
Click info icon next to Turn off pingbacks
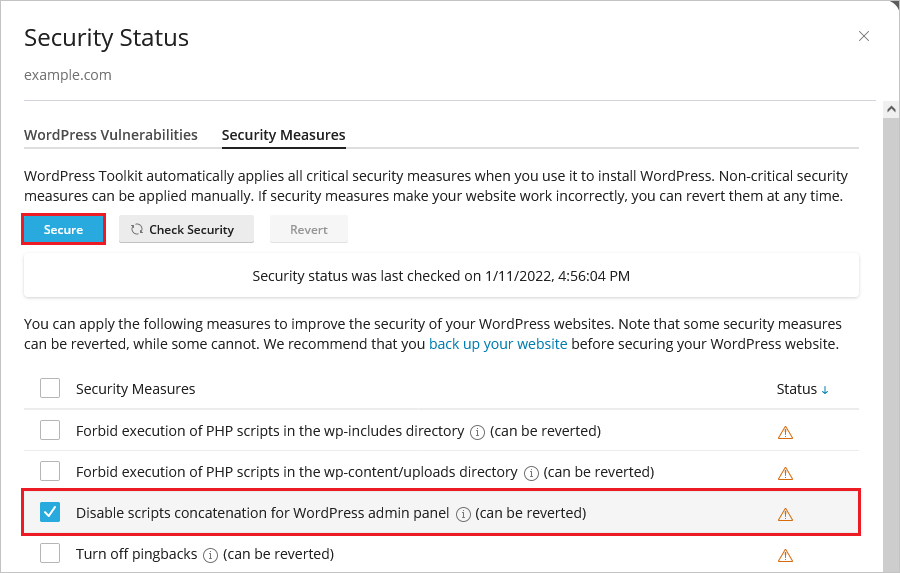point(210,554)
